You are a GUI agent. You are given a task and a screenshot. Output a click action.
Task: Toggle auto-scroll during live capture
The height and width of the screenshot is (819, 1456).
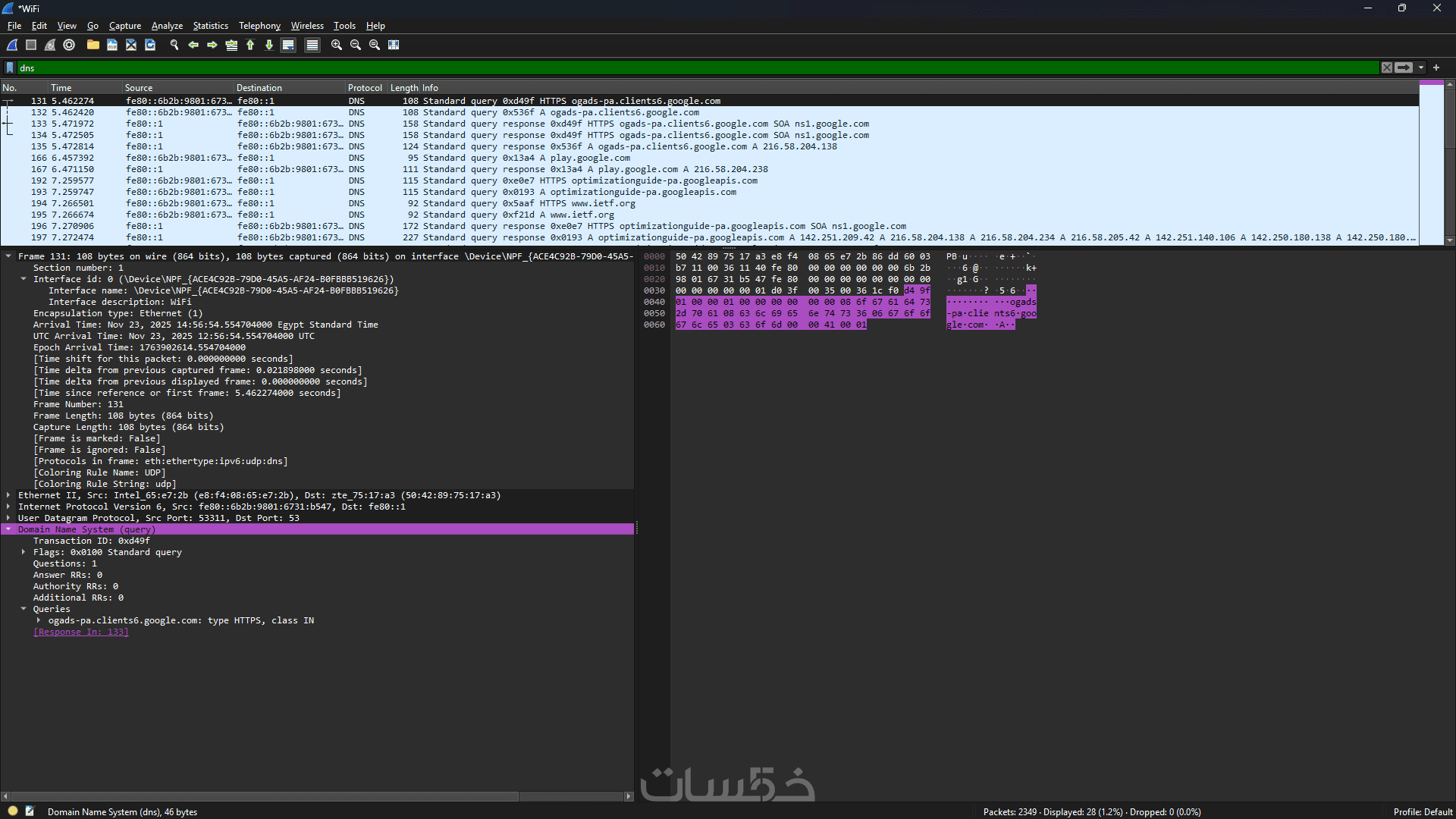pyautogui.click(x=288, y=45)
